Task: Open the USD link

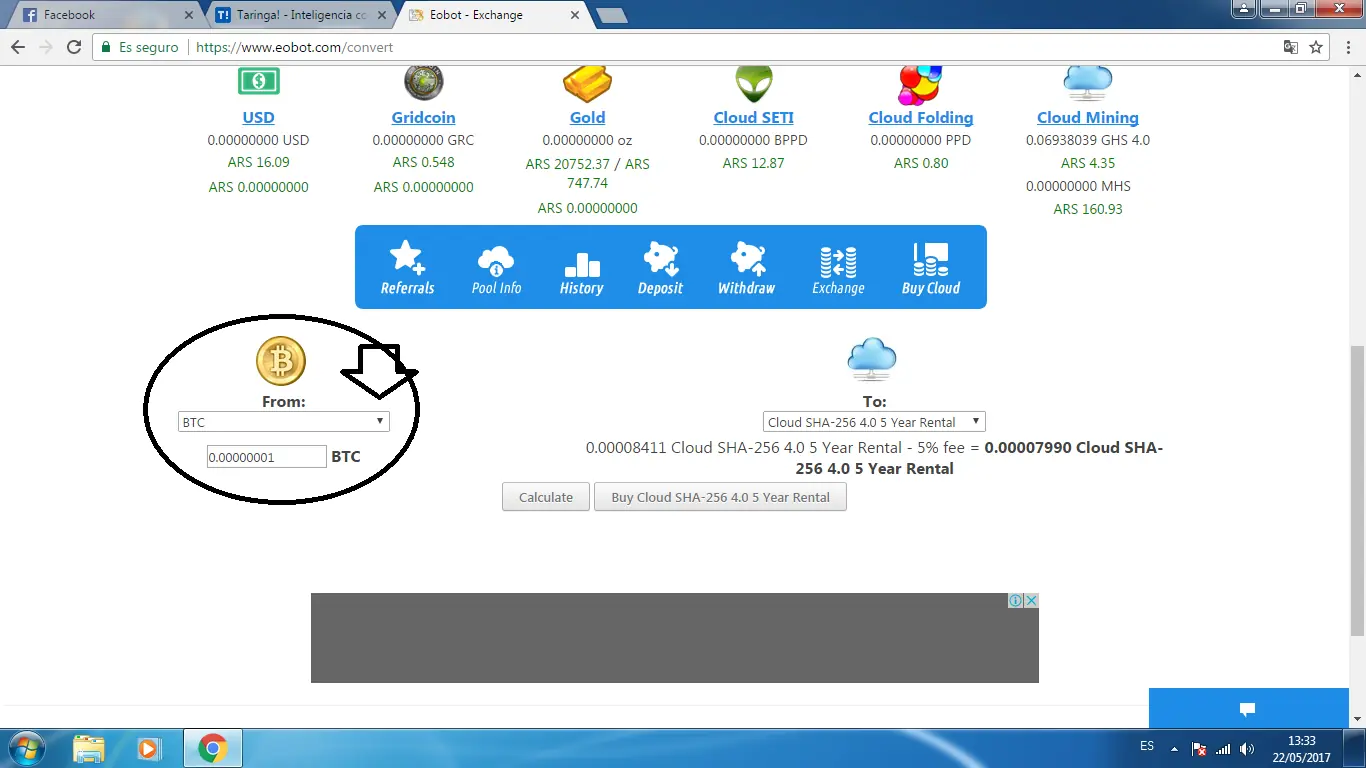Action: pos(258,117)
